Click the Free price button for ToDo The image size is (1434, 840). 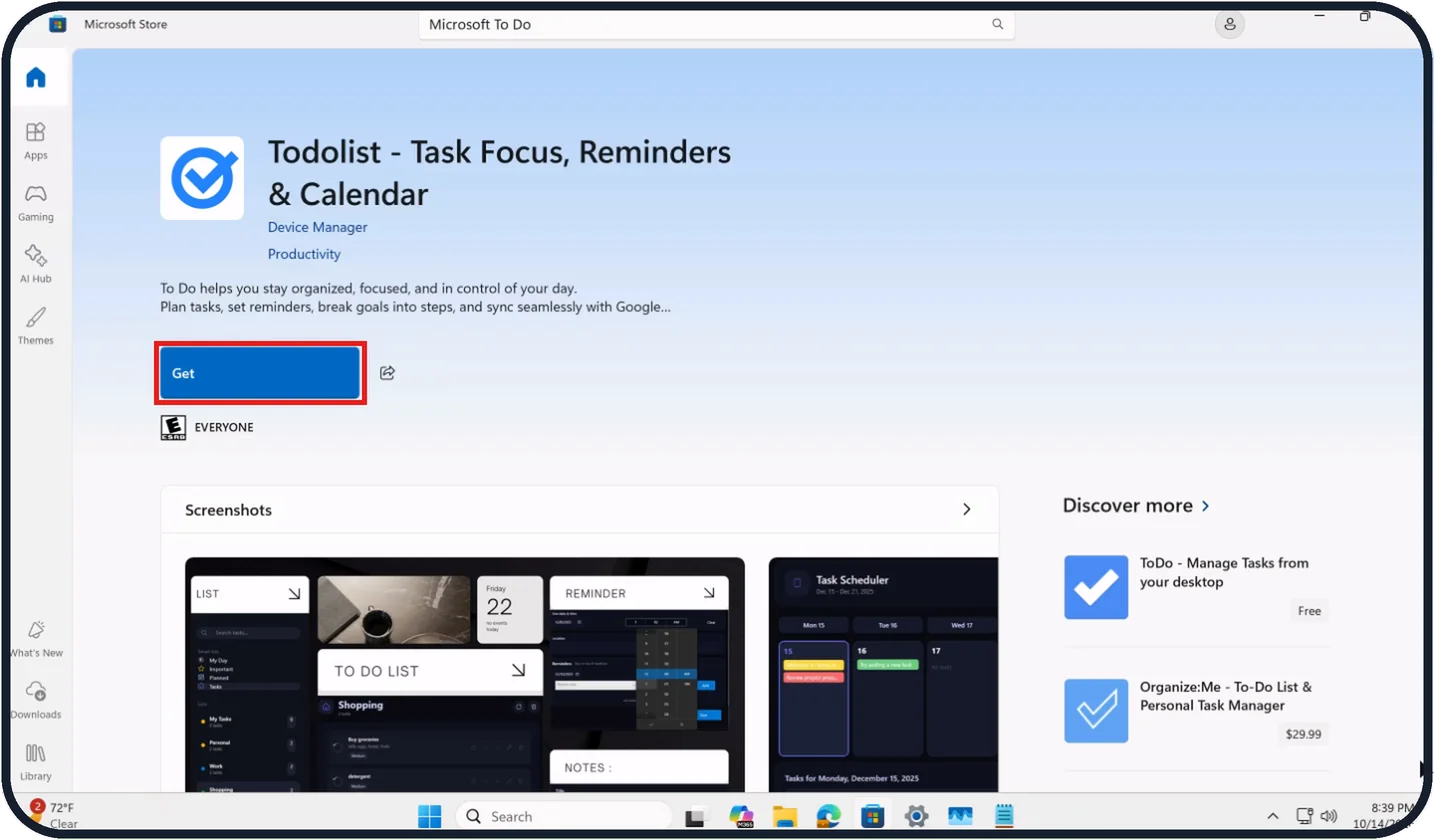1309,611
